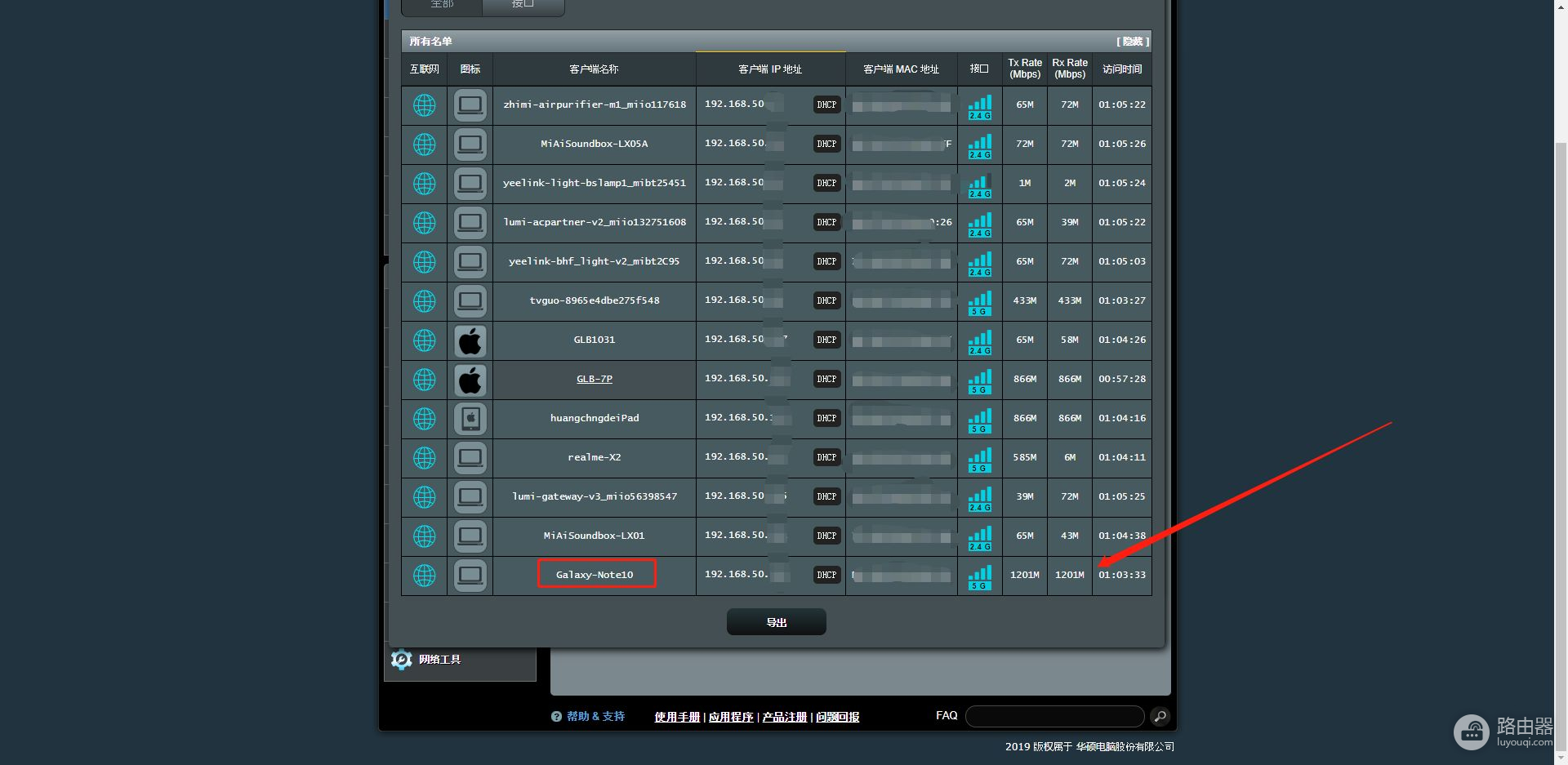This screenshot has width=1568, height=765.
Task: Click the 隐藏 link in list header
Action: (x=1133, y=42)
